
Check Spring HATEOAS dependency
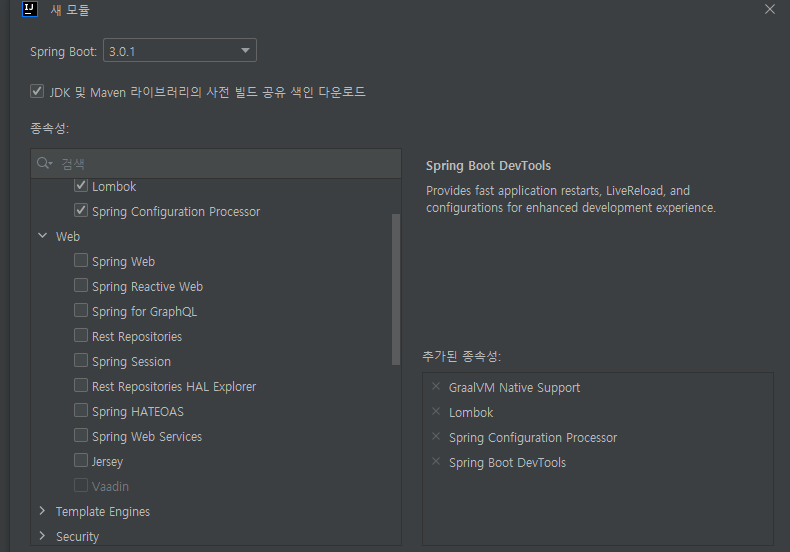(x=81, y=410)
